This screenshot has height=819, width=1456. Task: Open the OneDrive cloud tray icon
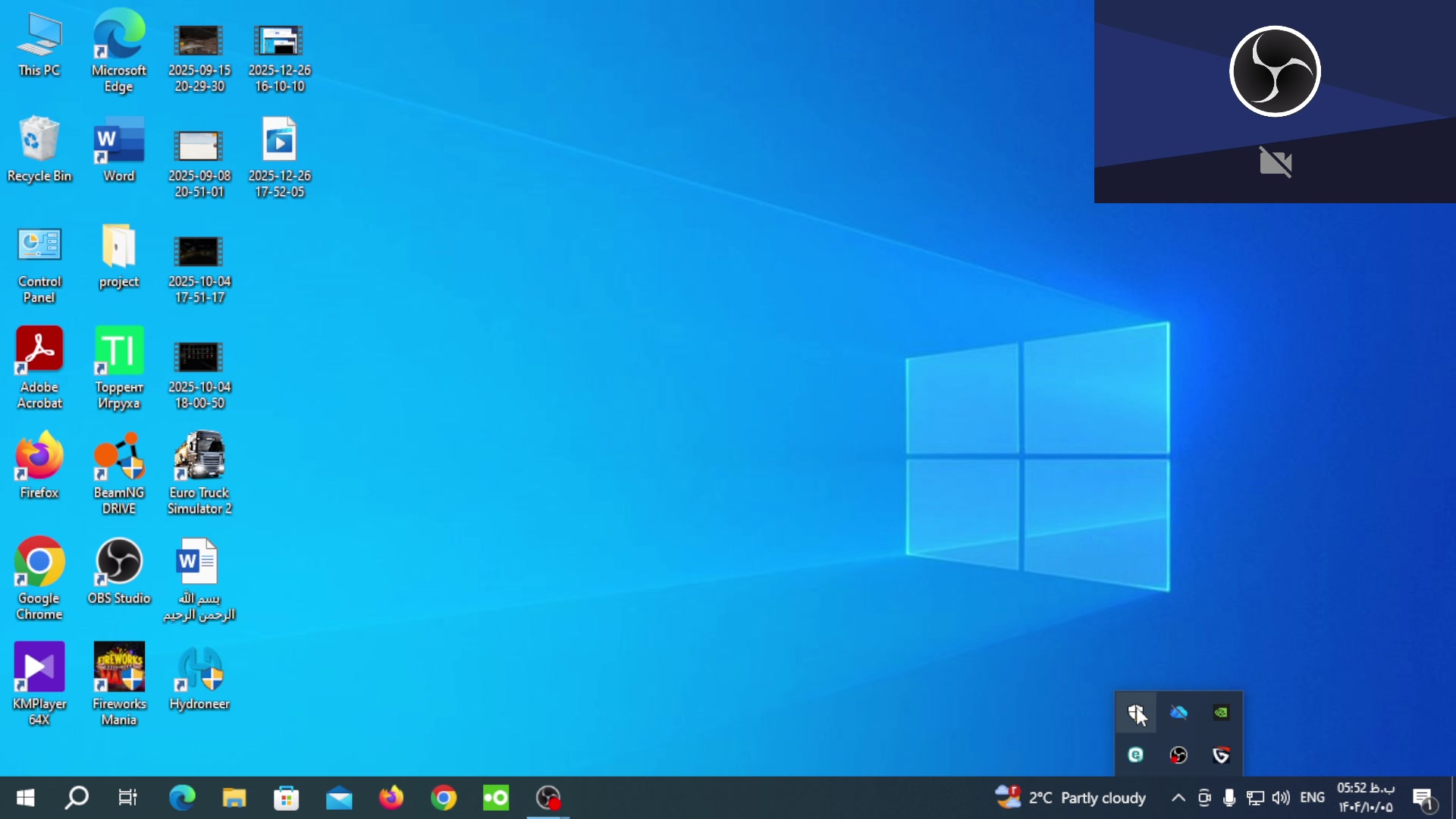click(1178, 712)
